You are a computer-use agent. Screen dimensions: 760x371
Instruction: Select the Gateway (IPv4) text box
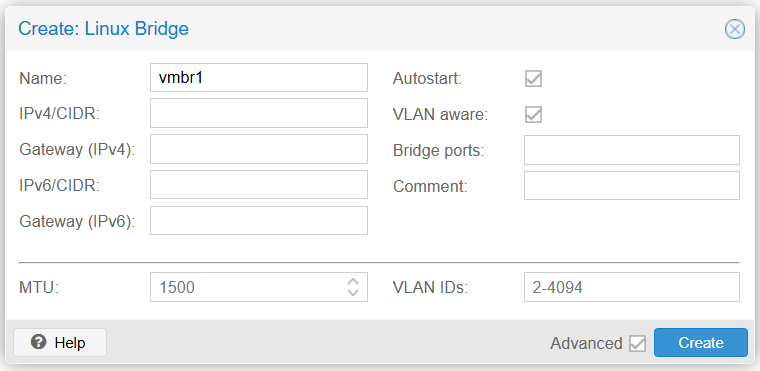(x=259, y=149)
